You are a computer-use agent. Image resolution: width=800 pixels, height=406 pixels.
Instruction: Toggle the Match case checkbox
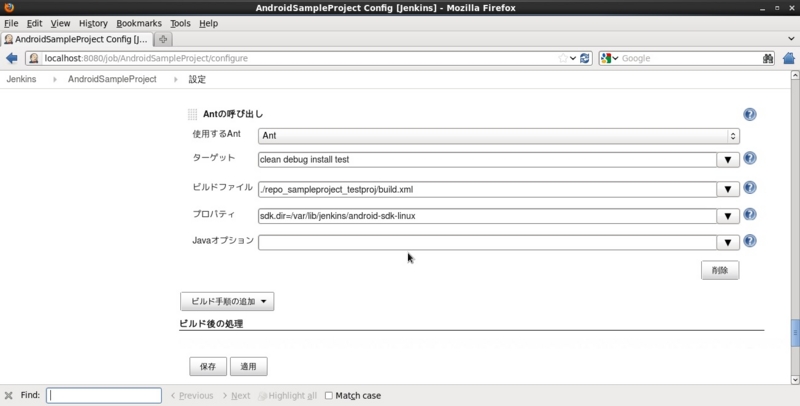pyautogui.click(x=329, y=395)
